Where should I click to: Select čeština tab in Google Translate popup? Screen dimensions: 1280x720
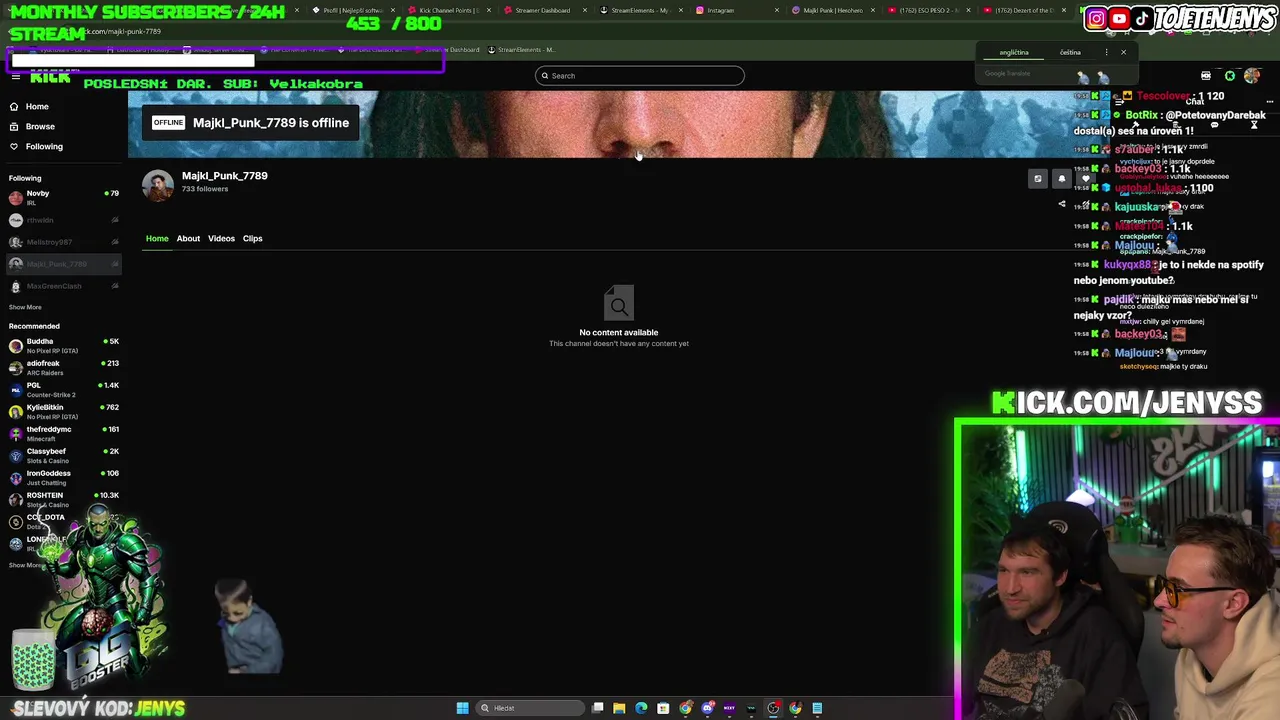[1070, 52]
